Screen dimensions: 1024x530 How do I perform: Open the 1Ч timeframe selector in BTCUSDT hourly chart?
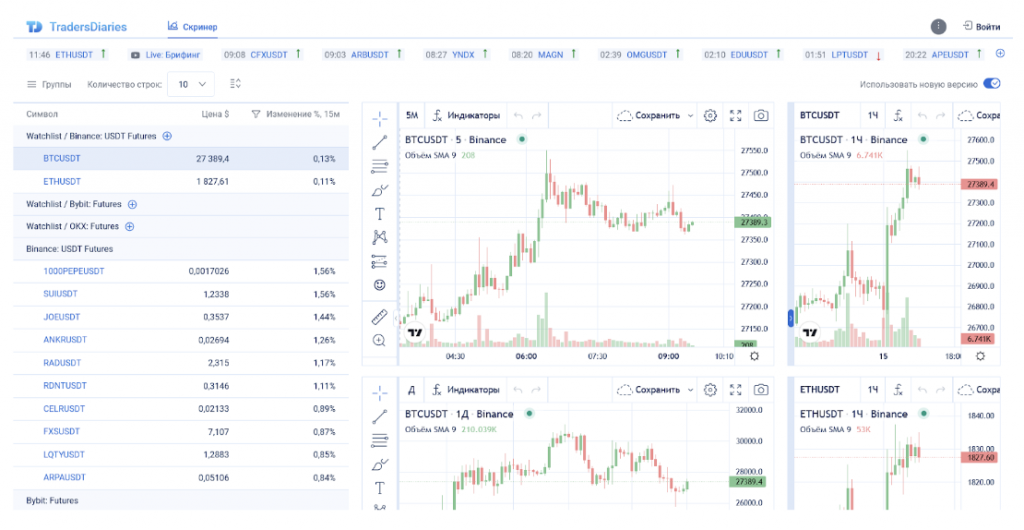tap(872, 116)
